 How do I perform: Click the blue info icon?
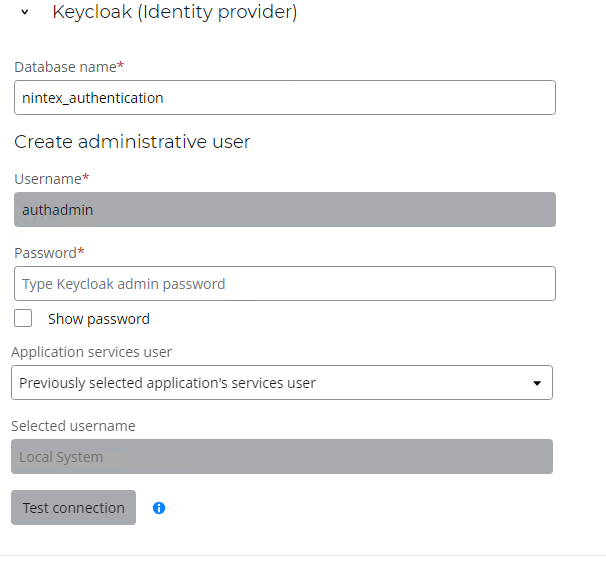(159, 508)
